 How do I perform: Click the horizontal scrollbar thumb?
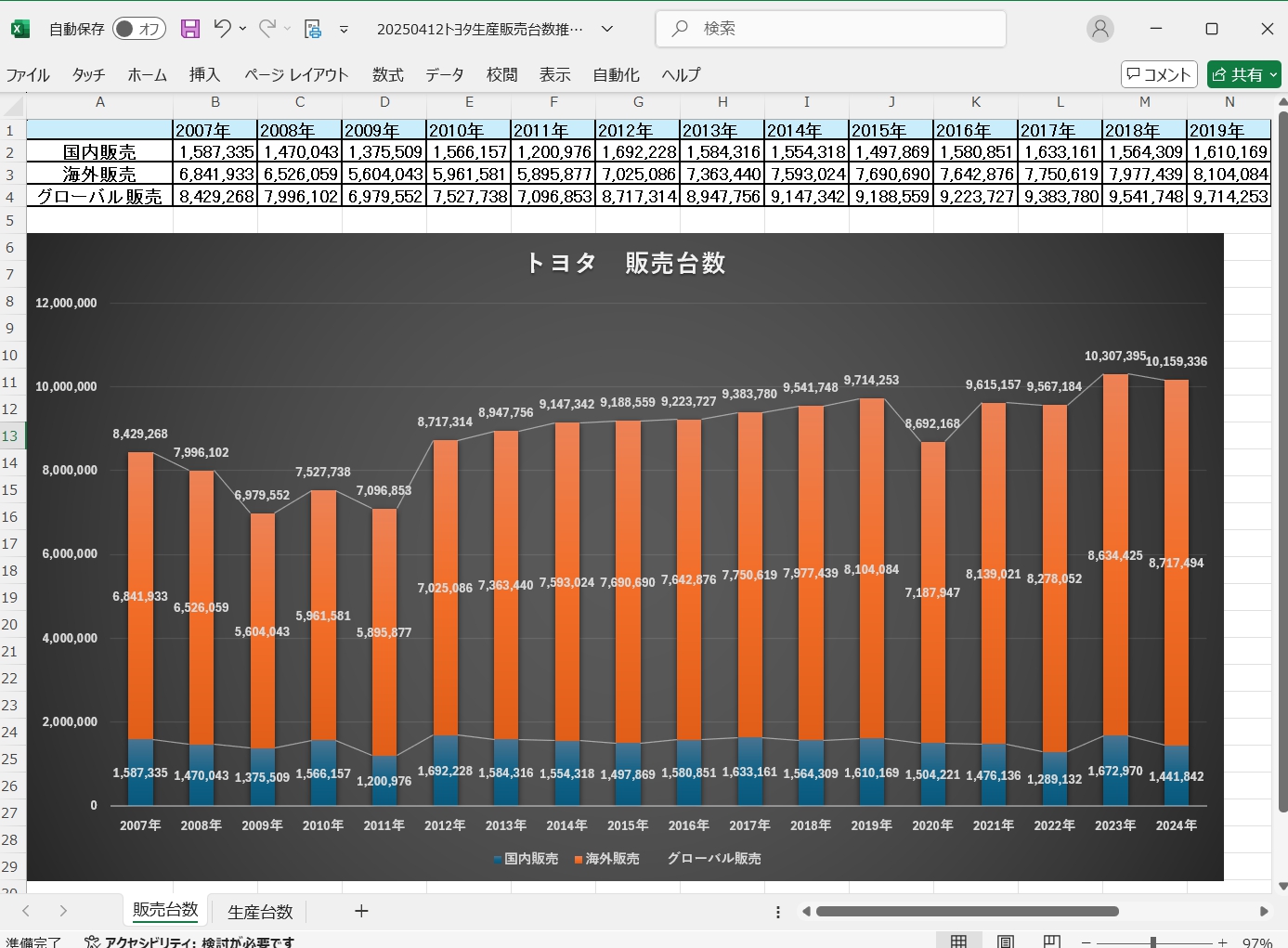(967, 912)
